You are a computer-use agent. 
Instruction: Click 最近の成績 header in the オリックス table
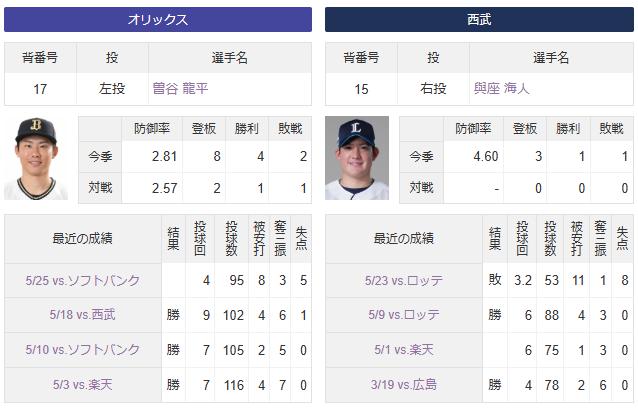tap(82, 238)
